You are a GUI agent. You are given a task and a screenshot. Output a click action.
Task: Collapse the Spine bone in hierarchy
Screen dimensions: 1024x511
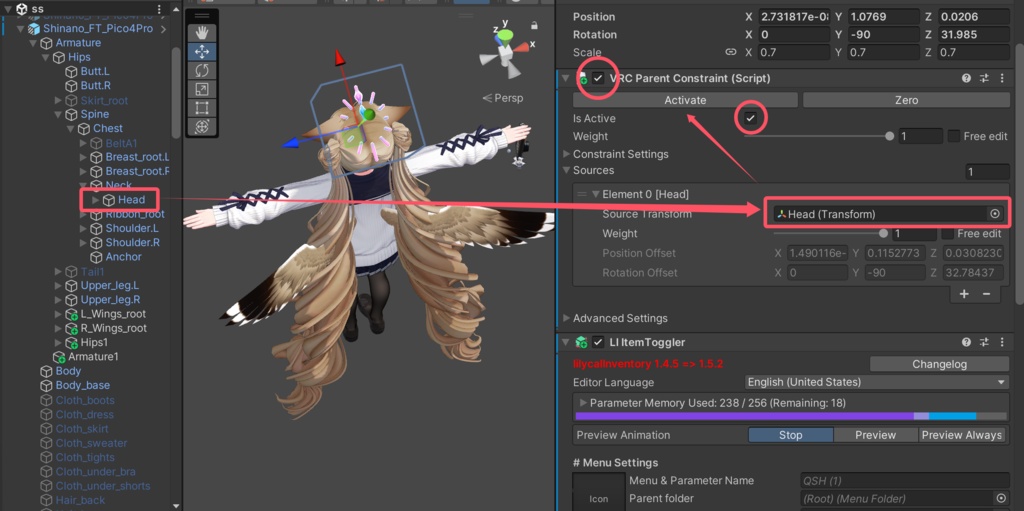tap(57, 114)
